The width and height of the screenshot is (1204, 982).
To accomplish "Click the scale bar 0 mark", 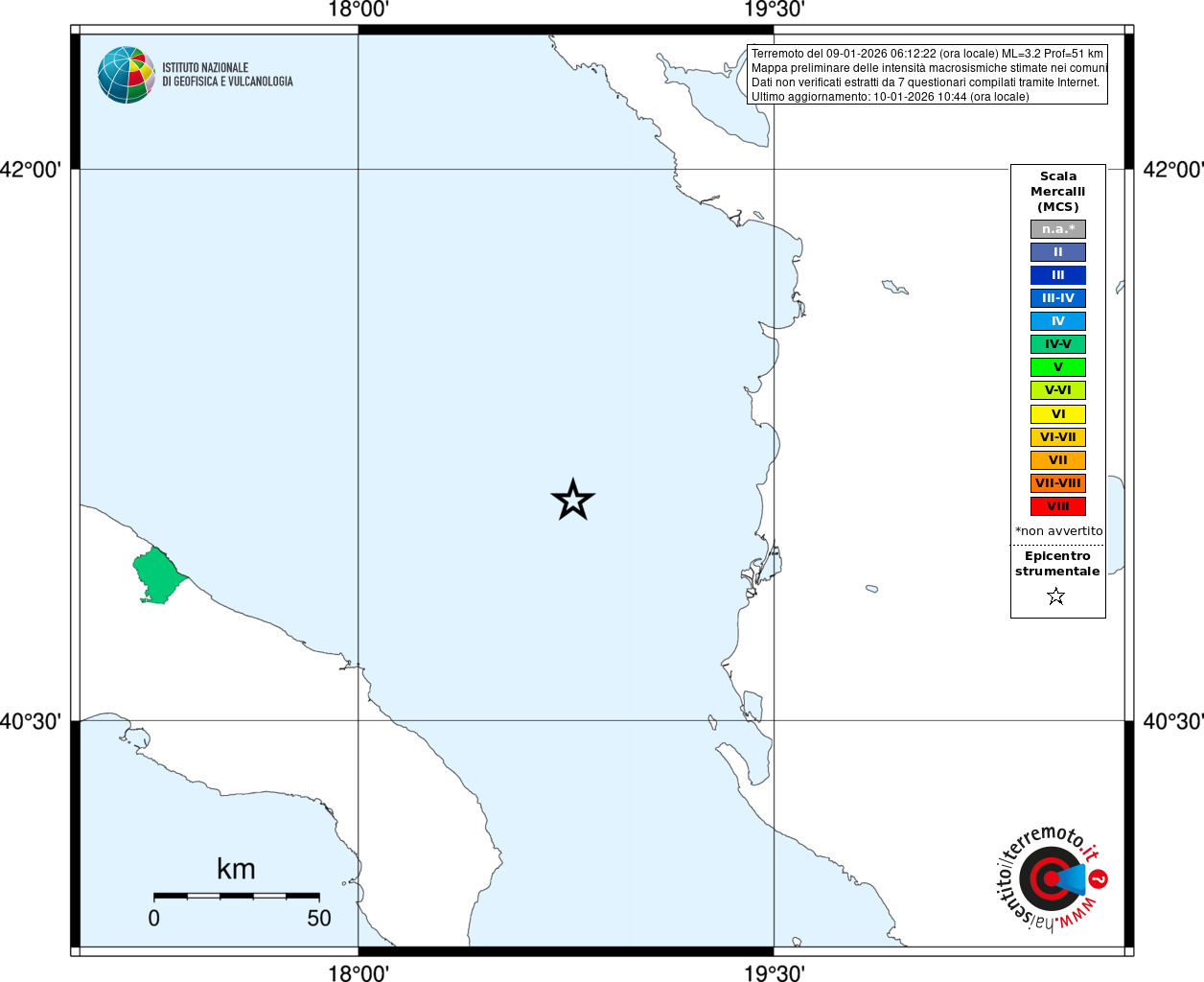I will pos(154,918).
